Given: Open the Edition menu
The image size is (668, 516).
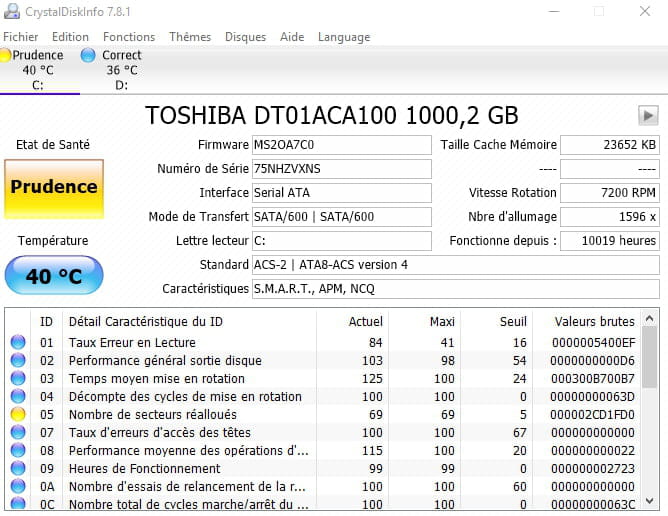Looking at the screenshot, I should click(70, 37).
